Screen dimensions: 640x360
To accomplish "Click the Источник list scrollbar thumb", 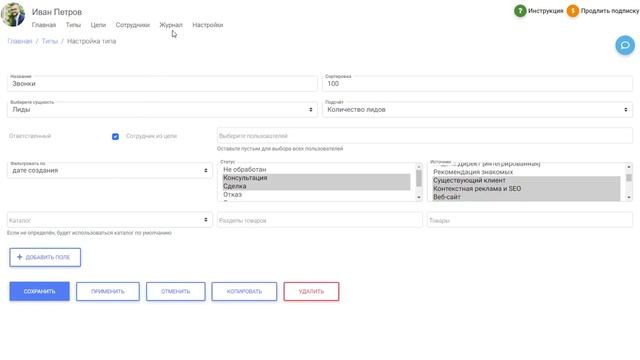I will click(x=629, y=178).
